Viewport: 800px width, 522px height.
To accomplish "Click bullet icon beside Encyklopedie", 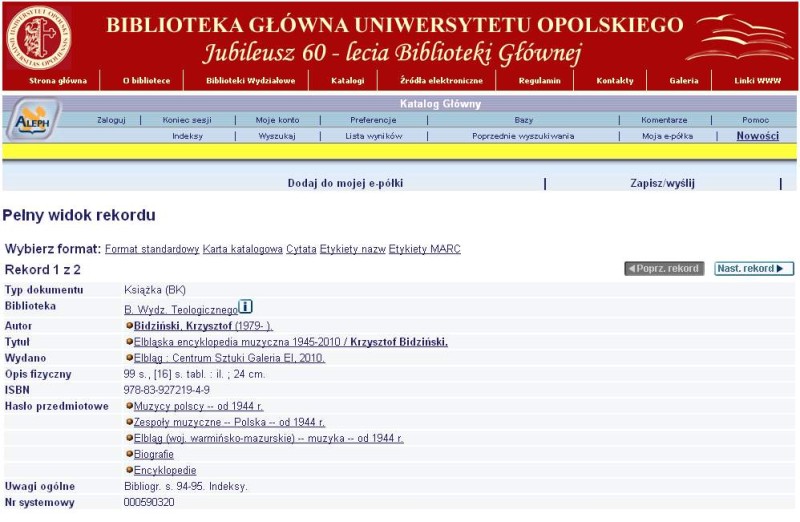I will tap(129, 469).
